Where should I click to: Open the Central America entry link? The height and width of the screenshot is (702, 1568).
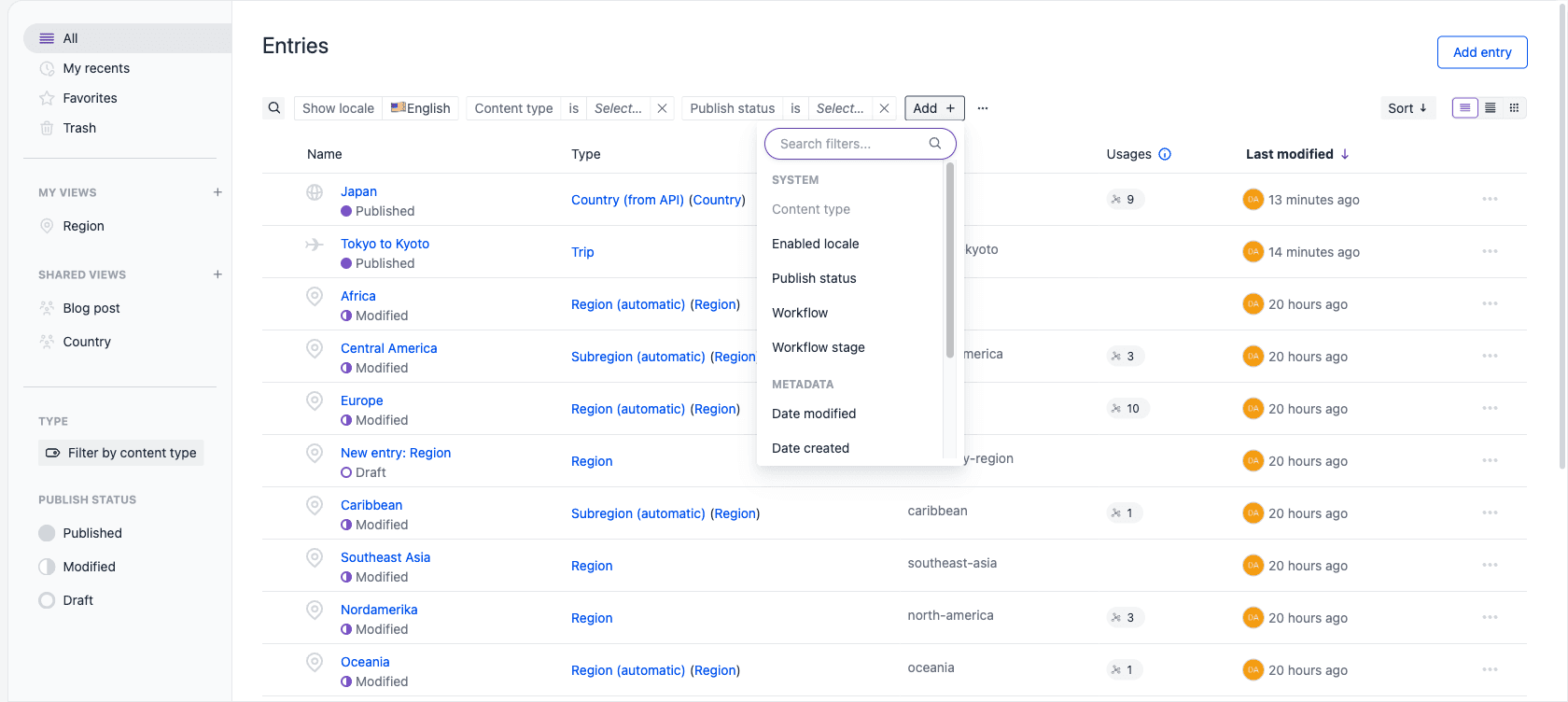coord(388,348)
